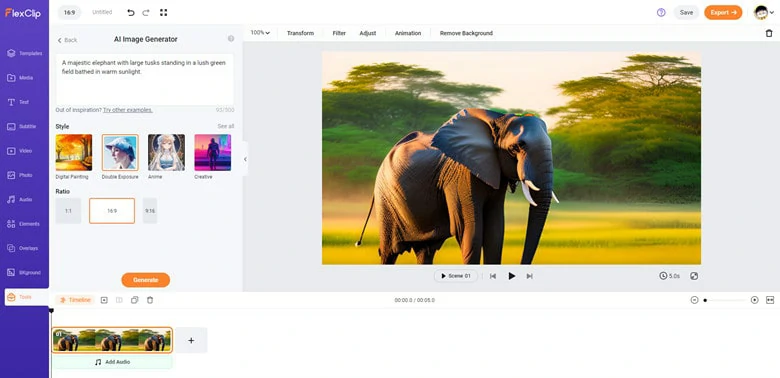Open the Filter tab

(339, 33)
